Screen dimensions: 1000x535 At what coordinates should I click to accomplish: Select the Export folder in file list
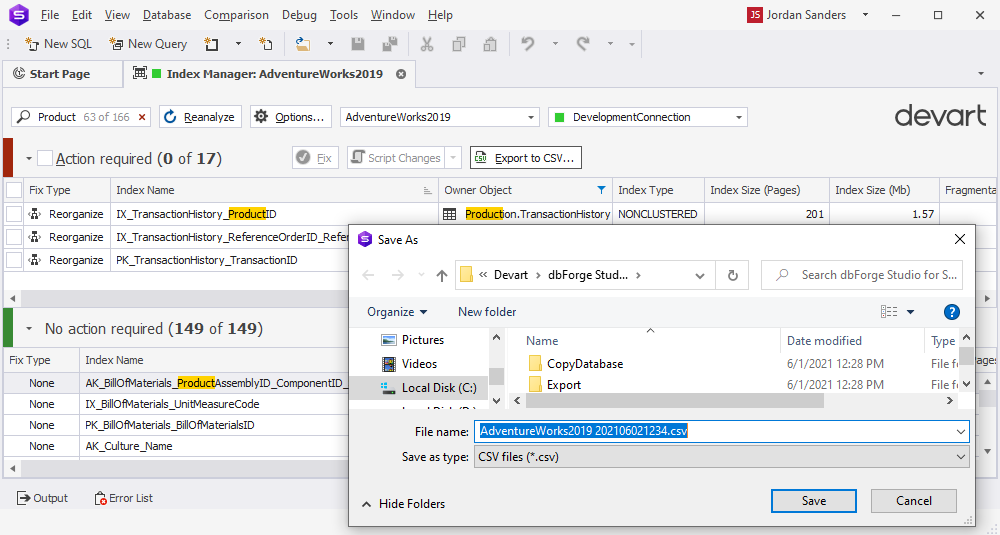(555, 385)
